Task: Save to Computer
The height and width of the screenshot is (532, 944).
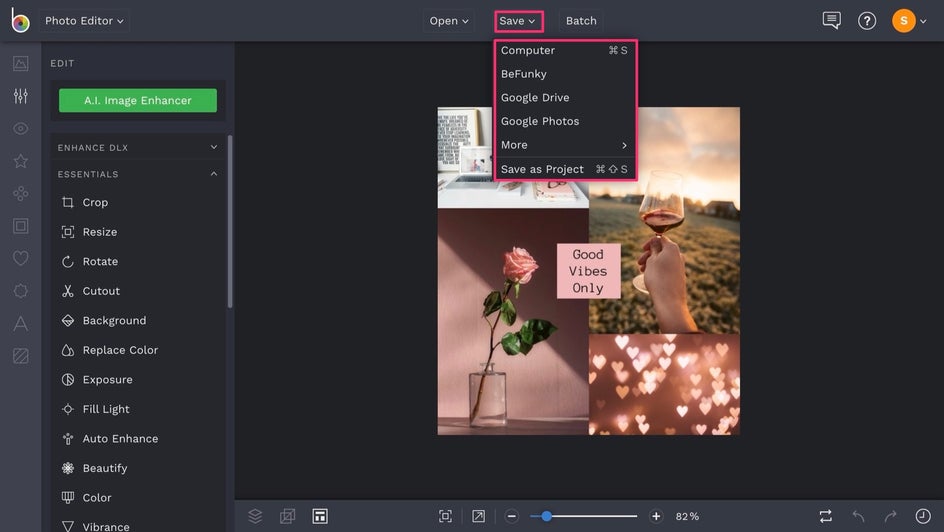Action: (564, 51)
